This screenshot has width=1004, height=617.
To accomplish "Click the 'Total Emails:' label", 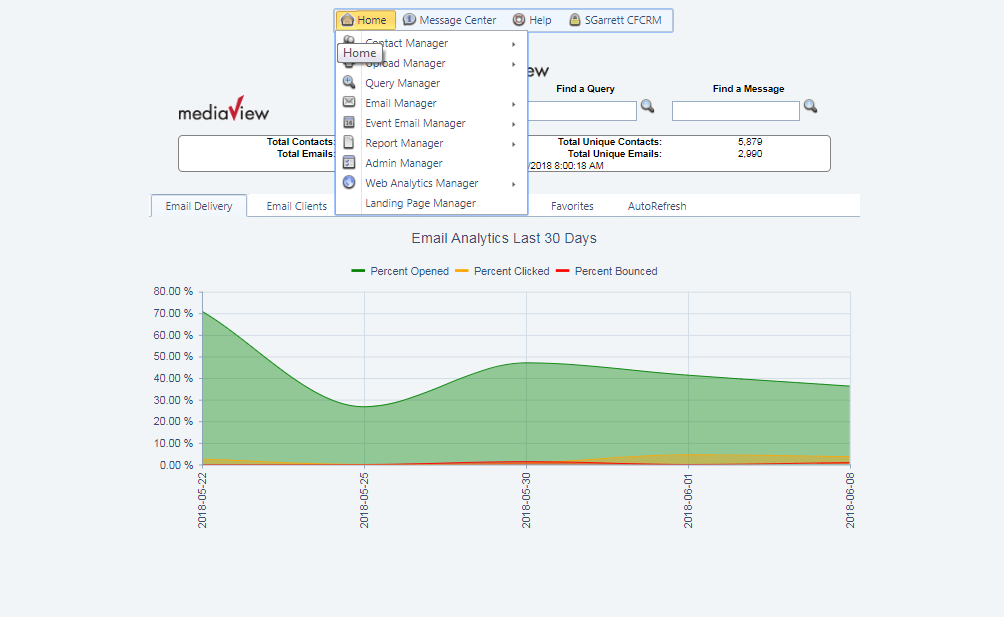I will (306, 154).
